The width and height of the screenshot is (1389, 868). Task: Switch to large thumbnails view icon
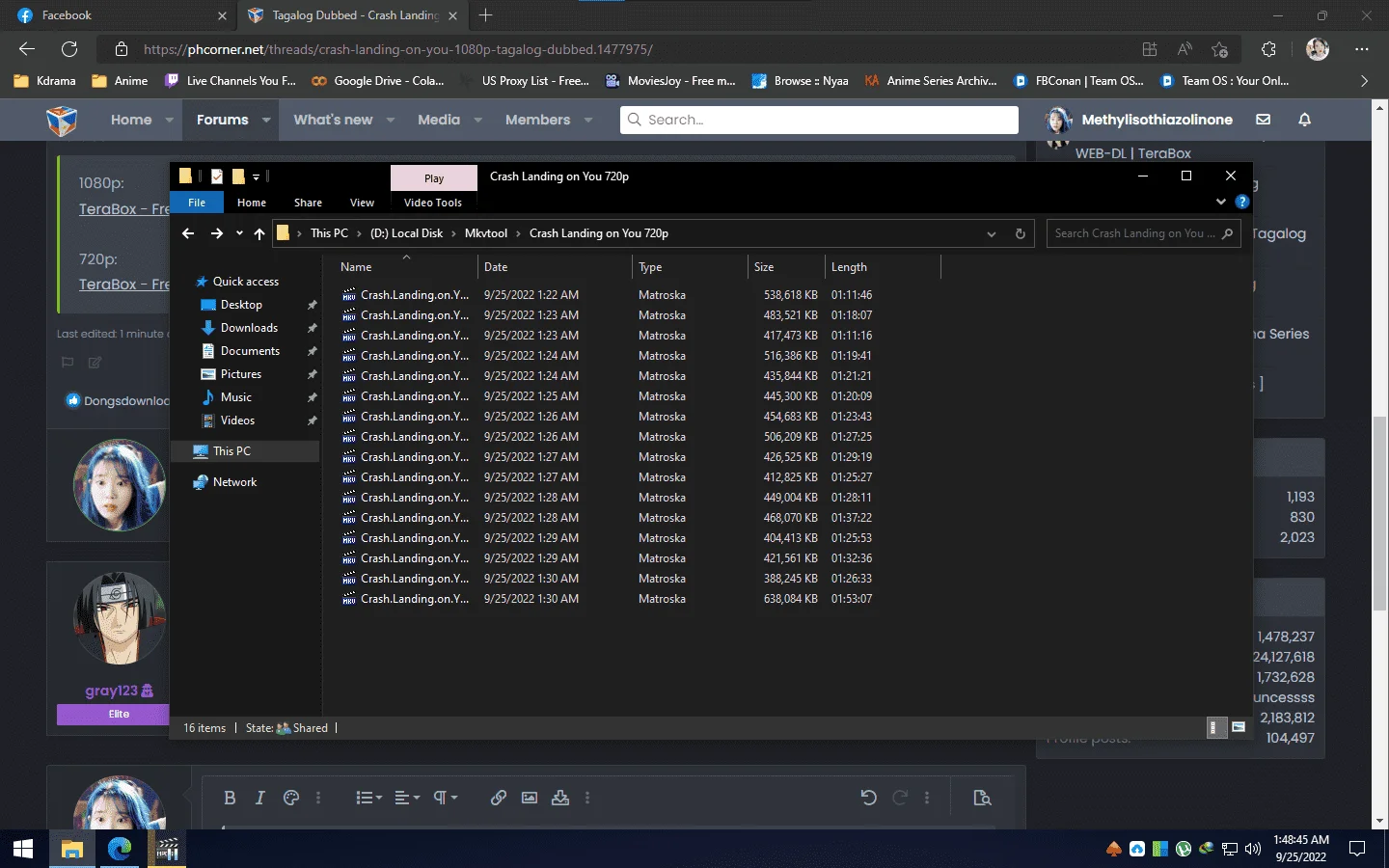(1239, 727)
